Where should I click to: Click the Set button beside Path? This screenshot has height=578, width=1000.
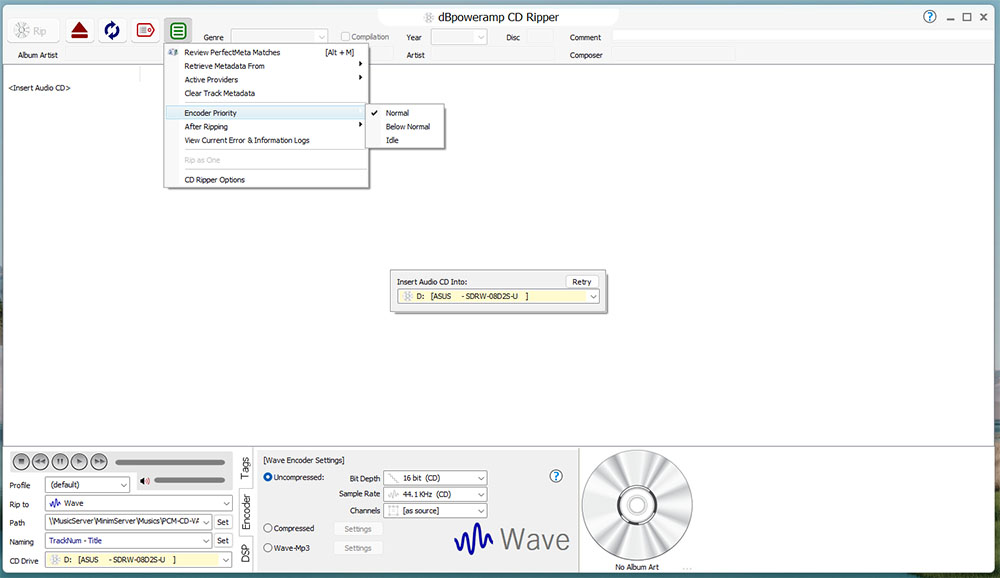[x=223, y=522]
